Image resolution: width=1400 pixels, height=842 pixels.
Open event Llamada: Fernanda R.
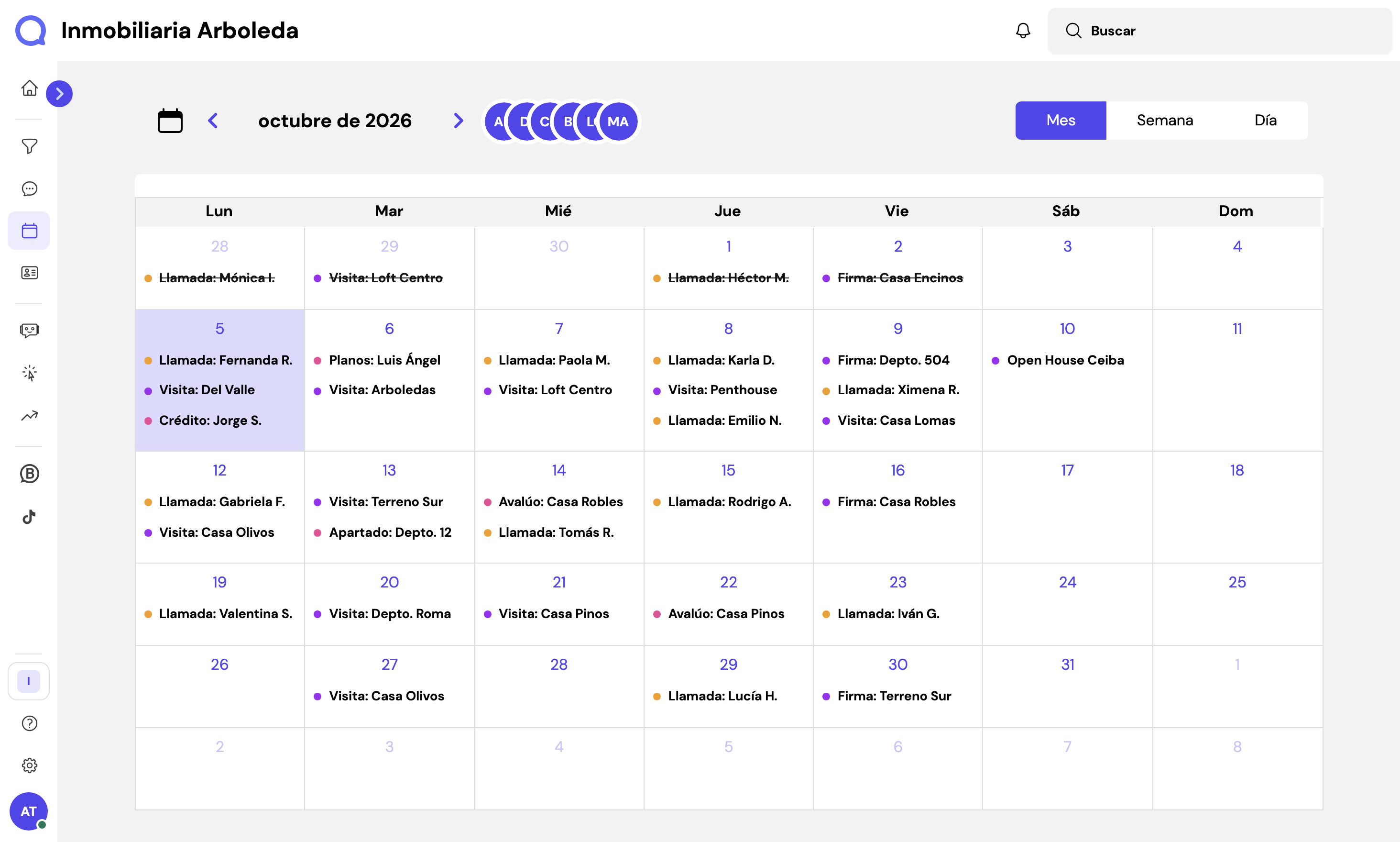pos(219,360)
